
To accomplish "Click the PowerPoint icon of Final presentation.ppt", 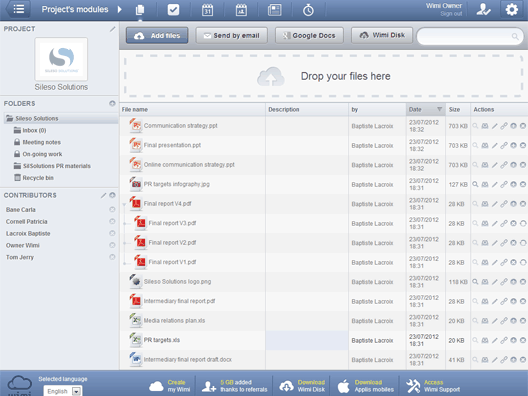I will (x=135, y=145).
